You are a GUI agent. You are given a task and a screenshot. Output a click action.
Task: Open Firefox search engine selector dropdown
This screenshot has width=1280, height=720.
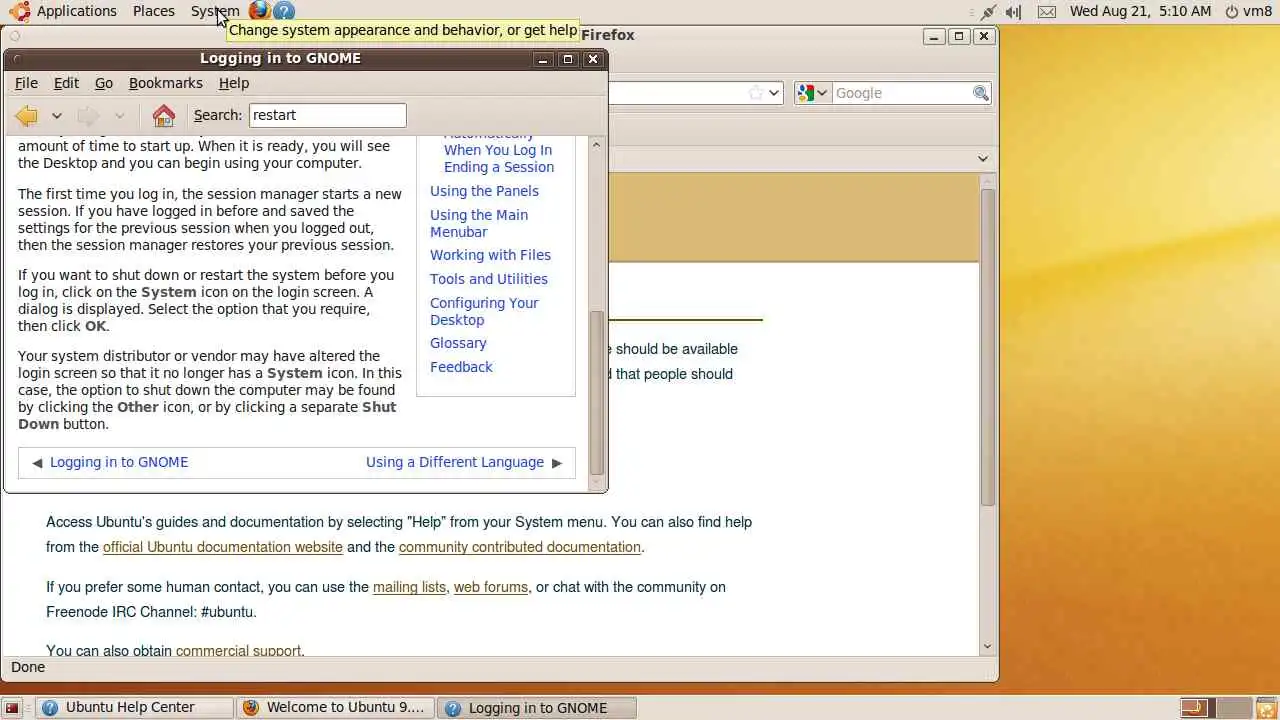[813, 93]
